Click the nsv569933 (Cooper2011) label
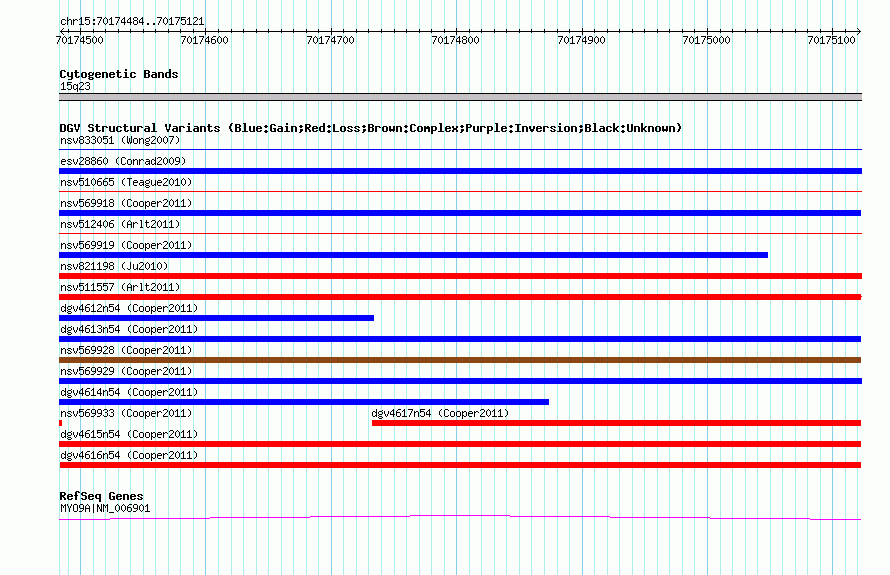Image resolution: width=890 pixels, height=575 pixels. (x=126, y=413)
